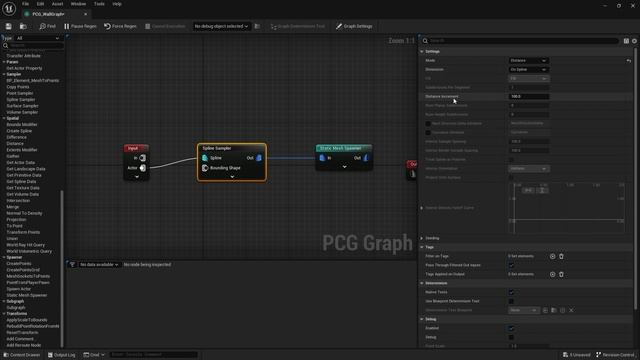Toggle the Native Tests checkbox
Viewport: 640px width, 360px height.
point(511,292)
